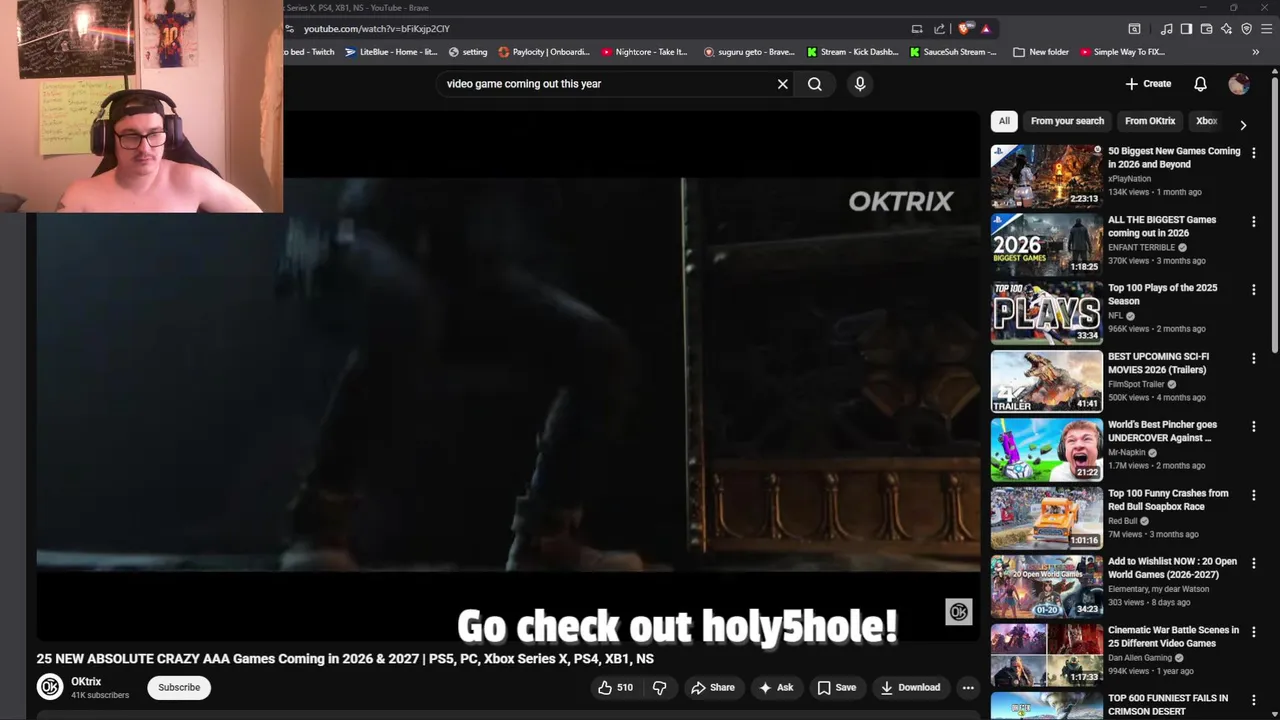Click the Brave Rewards triangle icon
The width and height of the screenshot is (1280, 720).
[985, 29]
